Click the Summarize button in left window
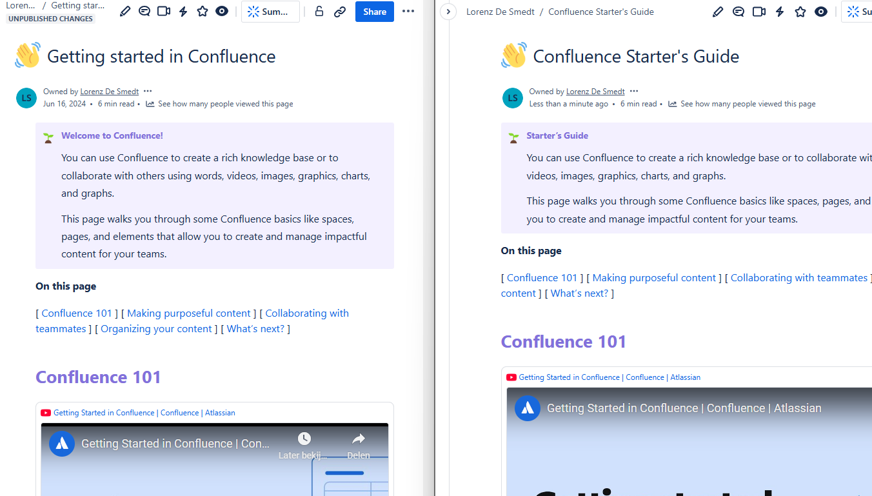 pos(270,12)
